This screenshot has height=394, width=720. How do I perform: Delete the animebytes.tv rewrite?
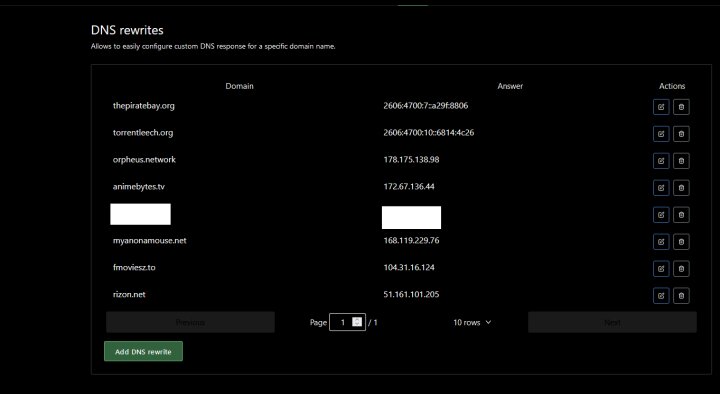point(681,188)
